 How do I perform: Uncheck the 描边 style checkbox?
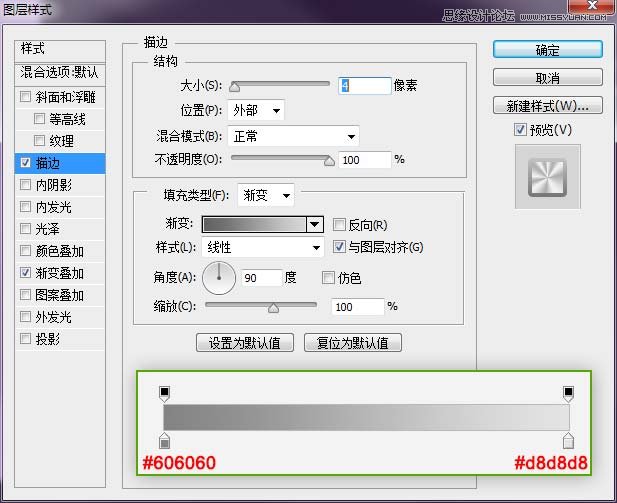click(25, 163)
